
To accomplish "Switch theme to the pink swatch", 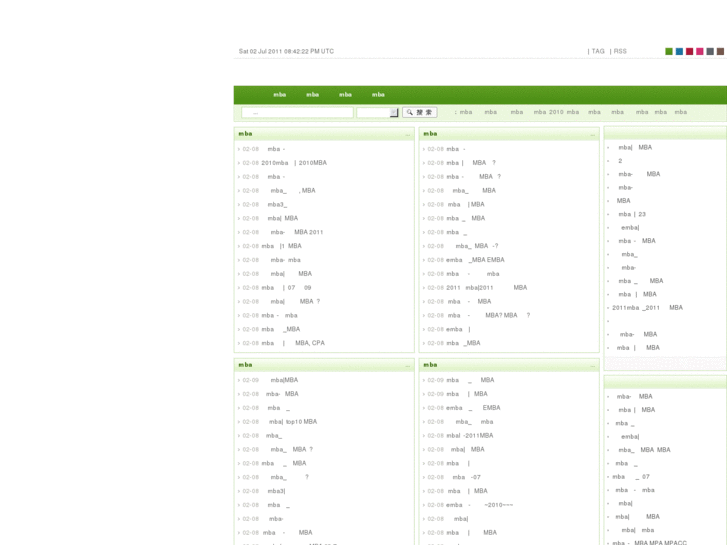I will pyautogui.click(x=700, y=51).
